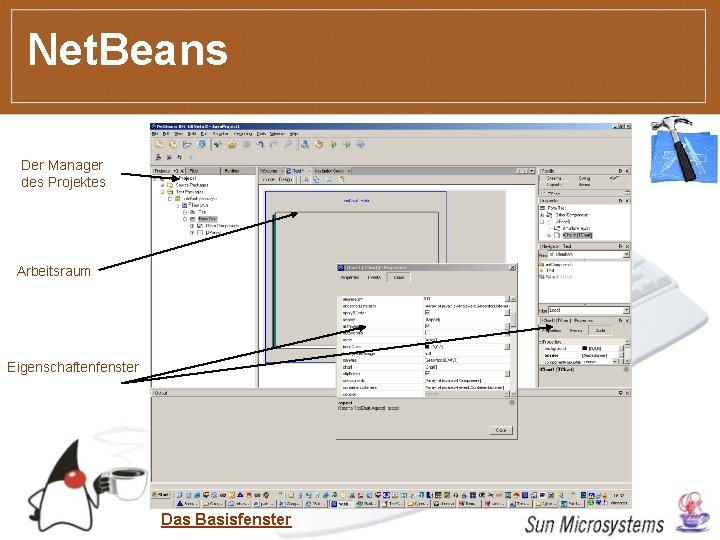720x540 pixels.
Task: Click Close button in properties dialog
Action: tap(501, 430)
